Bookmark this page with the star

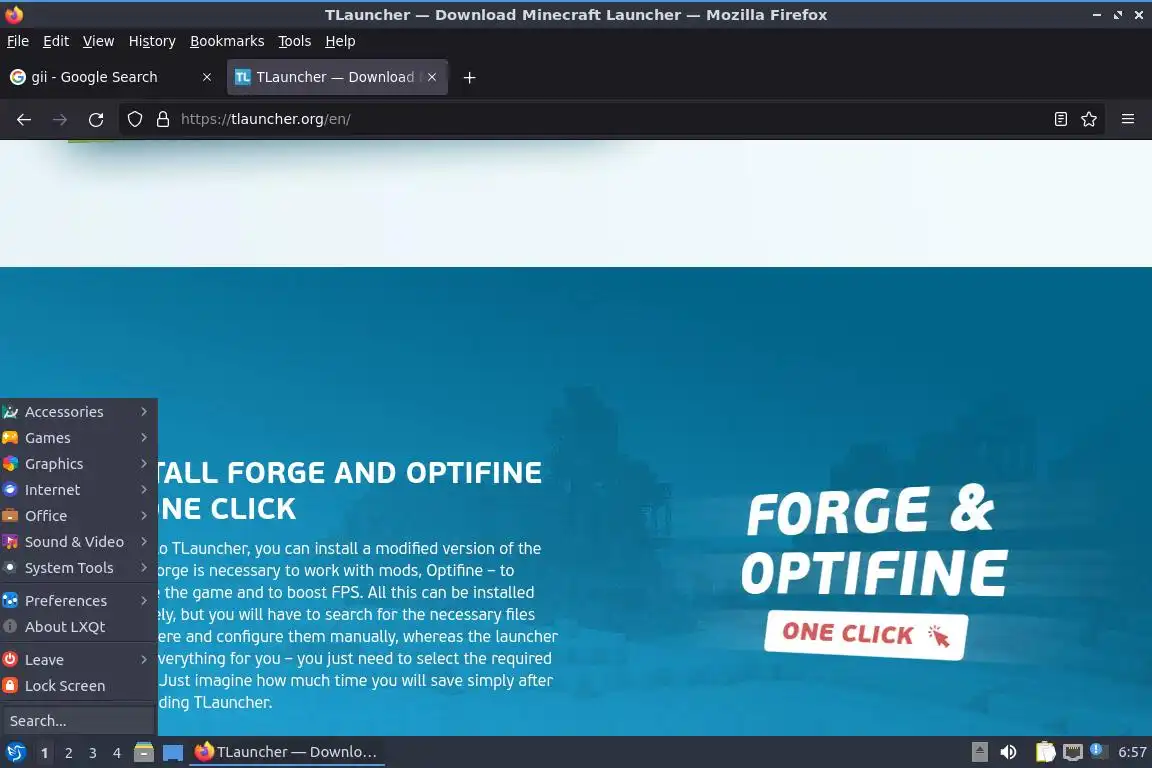(1089, 119)
